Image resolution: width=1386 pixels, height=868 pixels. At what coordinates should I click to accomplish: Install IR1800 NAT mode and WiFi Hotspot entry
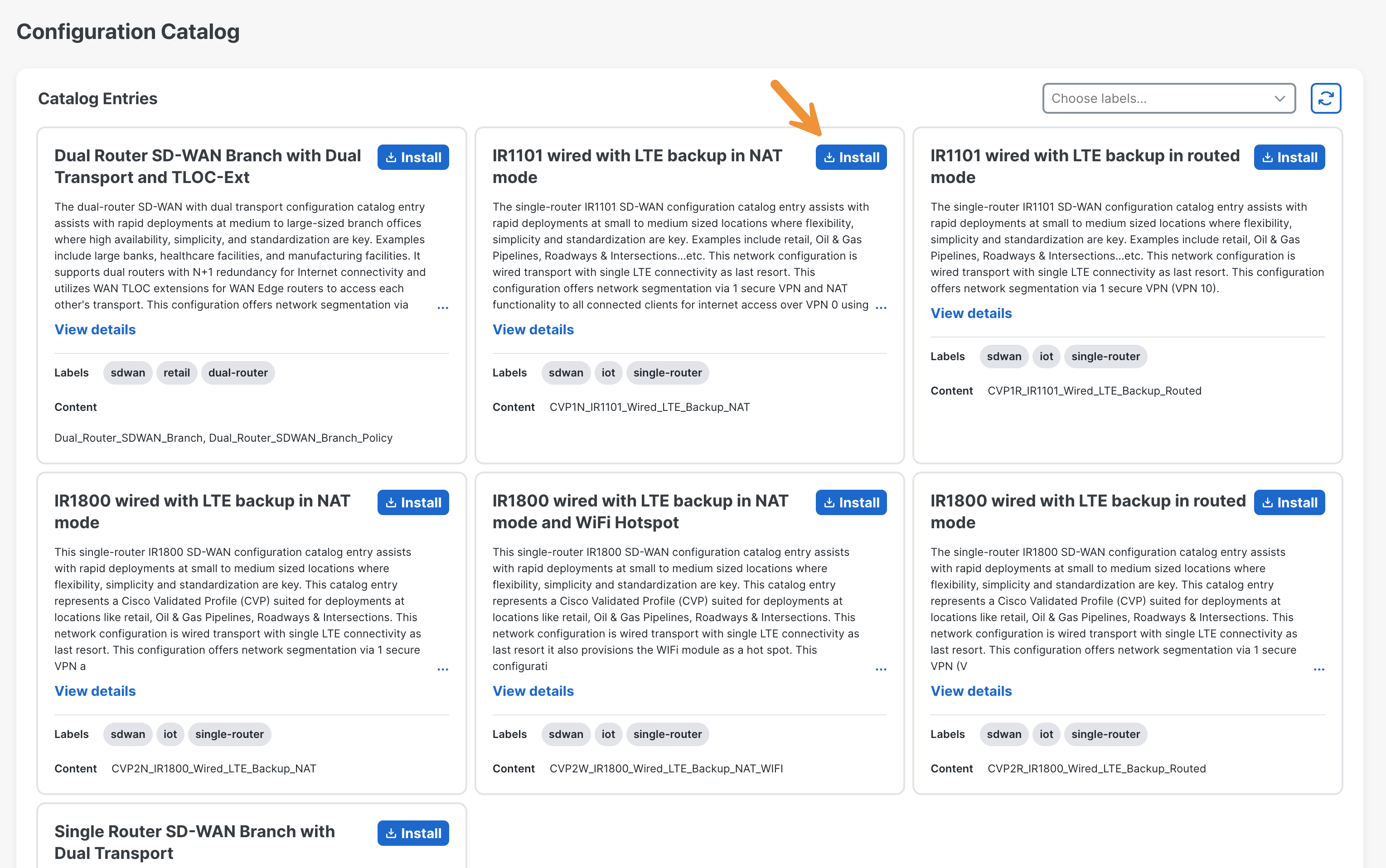point(851,502)
